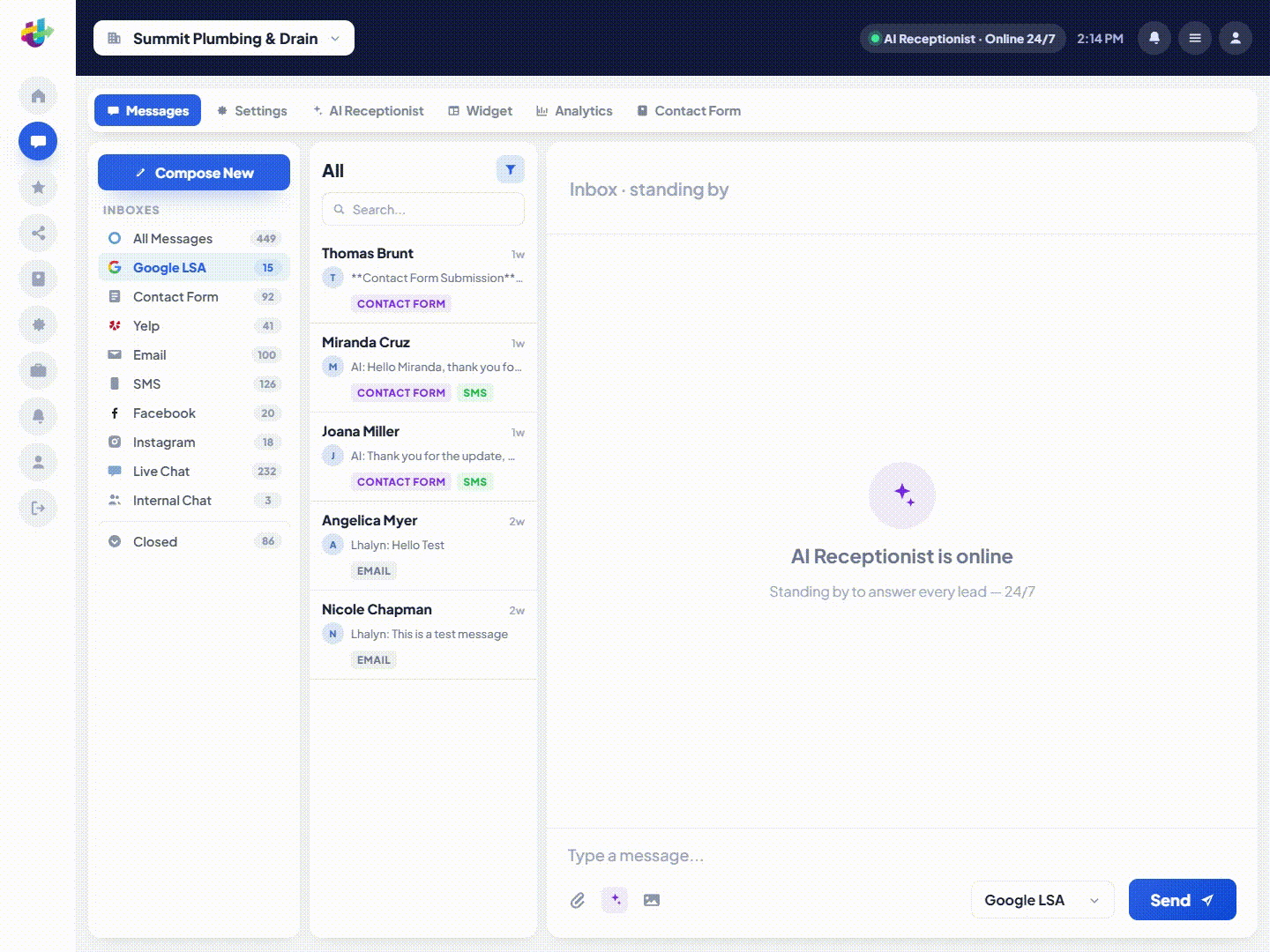Open the AI Receptionist tab
Screen dimensions: 1270x952
pos(368,110)
